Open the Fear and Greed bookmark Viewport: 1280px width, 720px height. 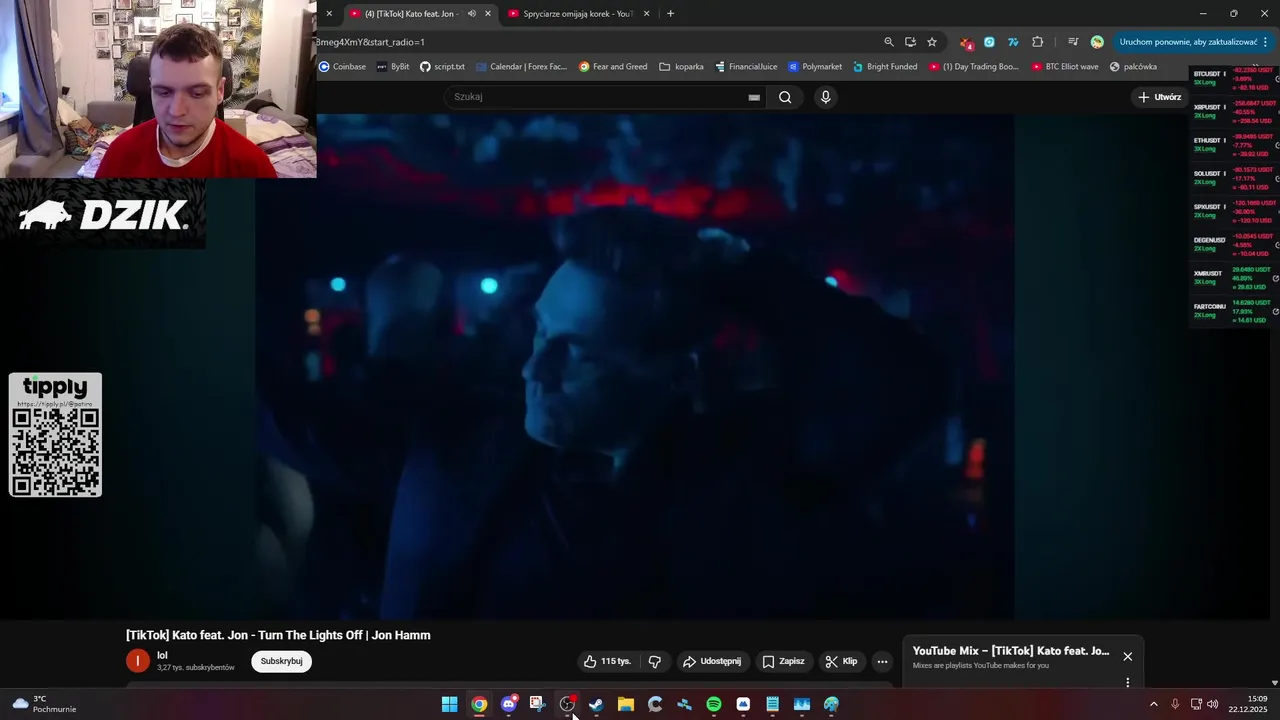[613, 67]
